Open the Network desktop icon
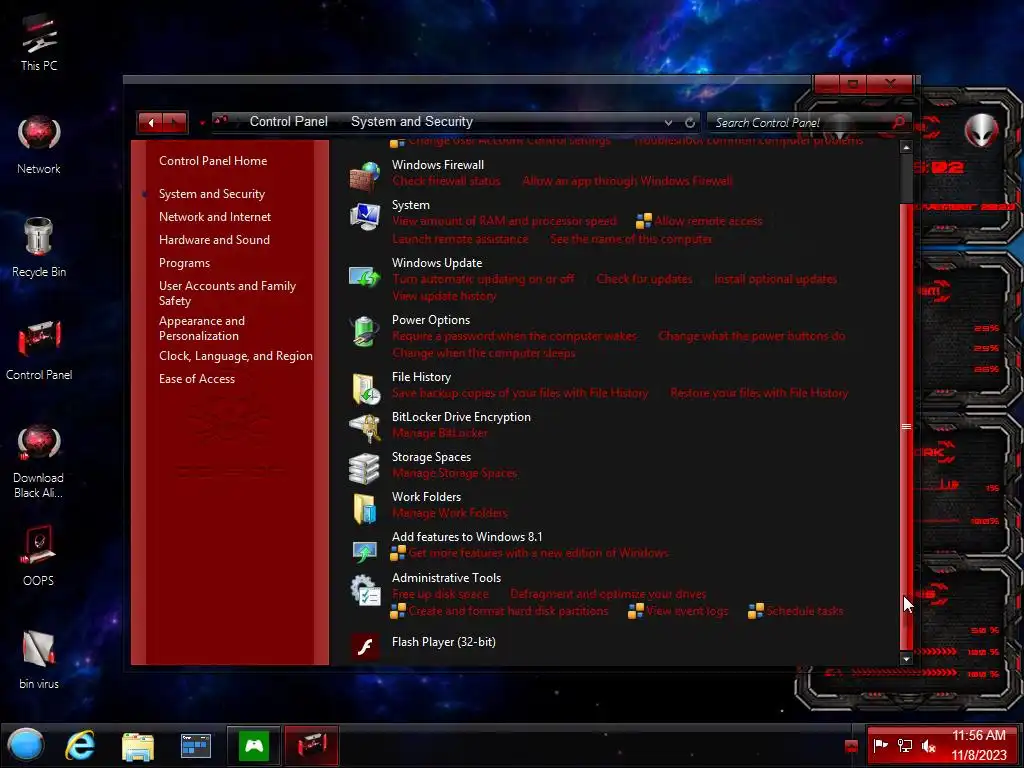 click(39, 145)
